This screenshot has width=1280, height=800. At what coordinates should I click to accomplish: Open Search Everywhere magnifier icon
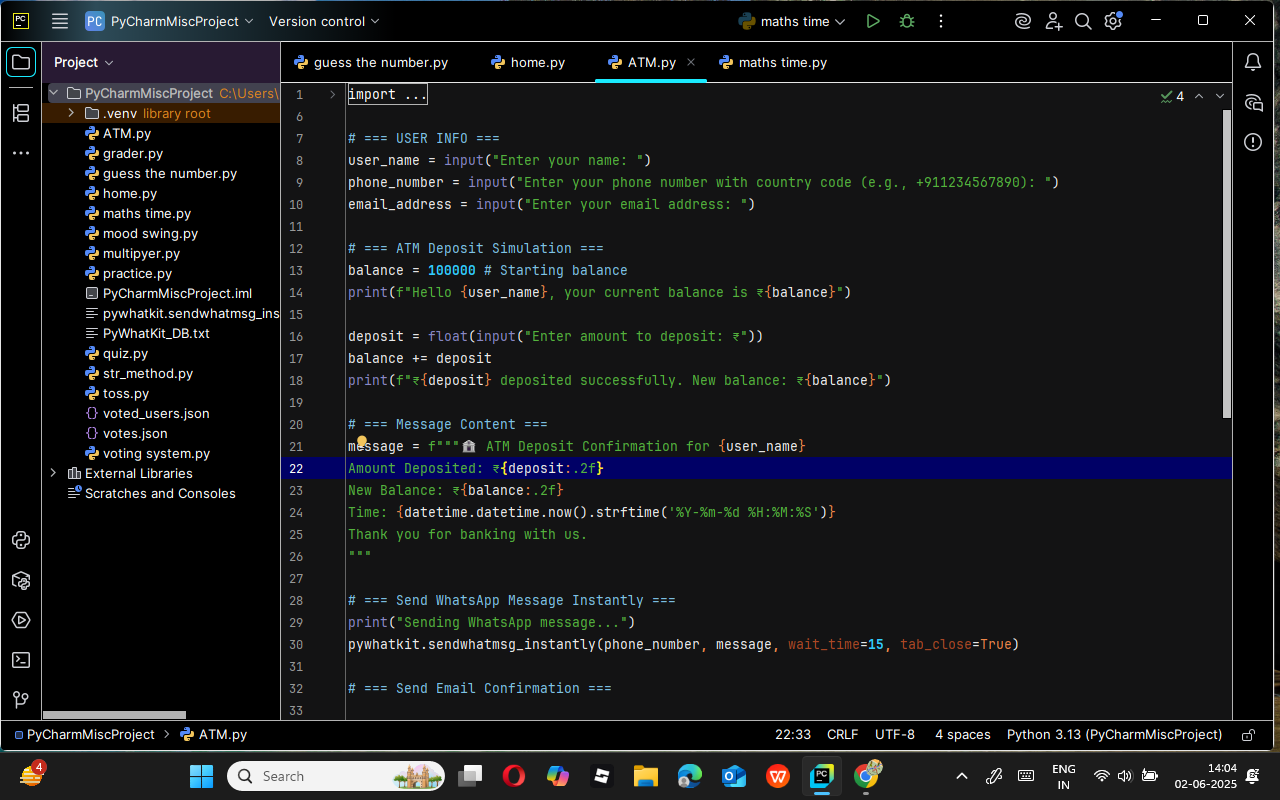point(1083,21)
